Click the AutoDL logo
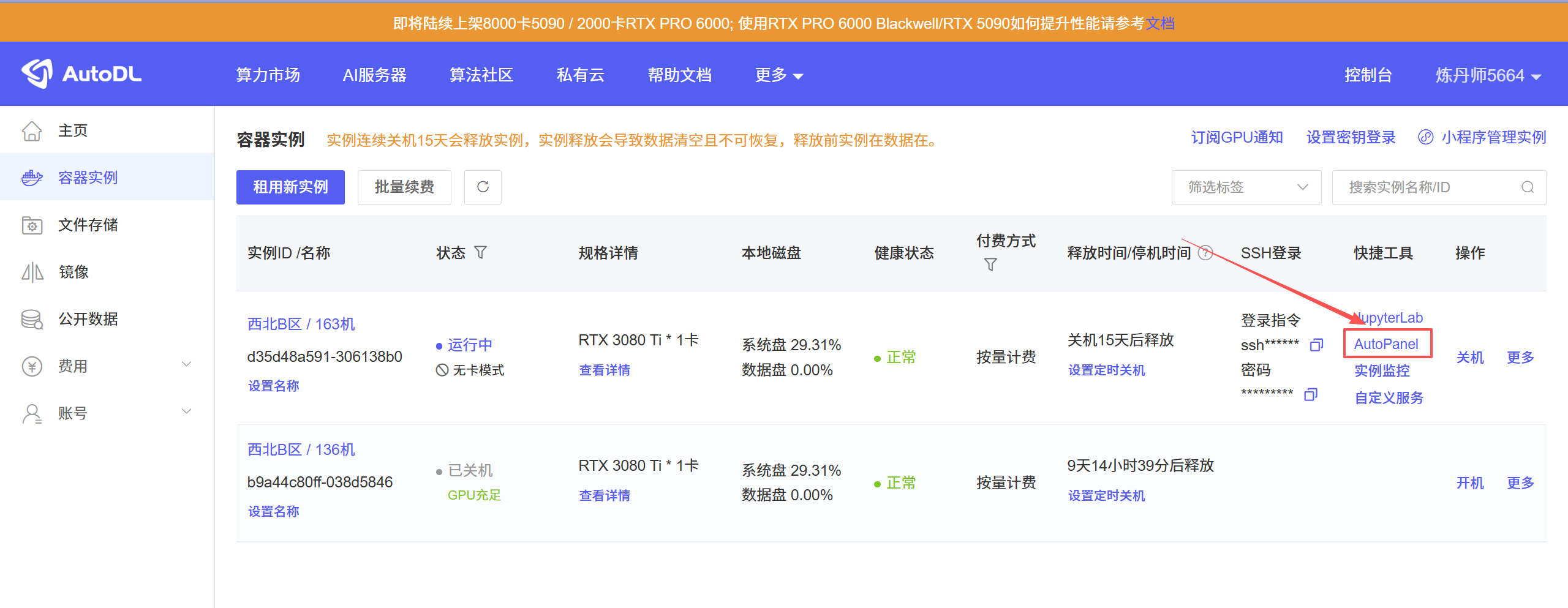This screenshot has width=1568, height=608. click(81, 73)
